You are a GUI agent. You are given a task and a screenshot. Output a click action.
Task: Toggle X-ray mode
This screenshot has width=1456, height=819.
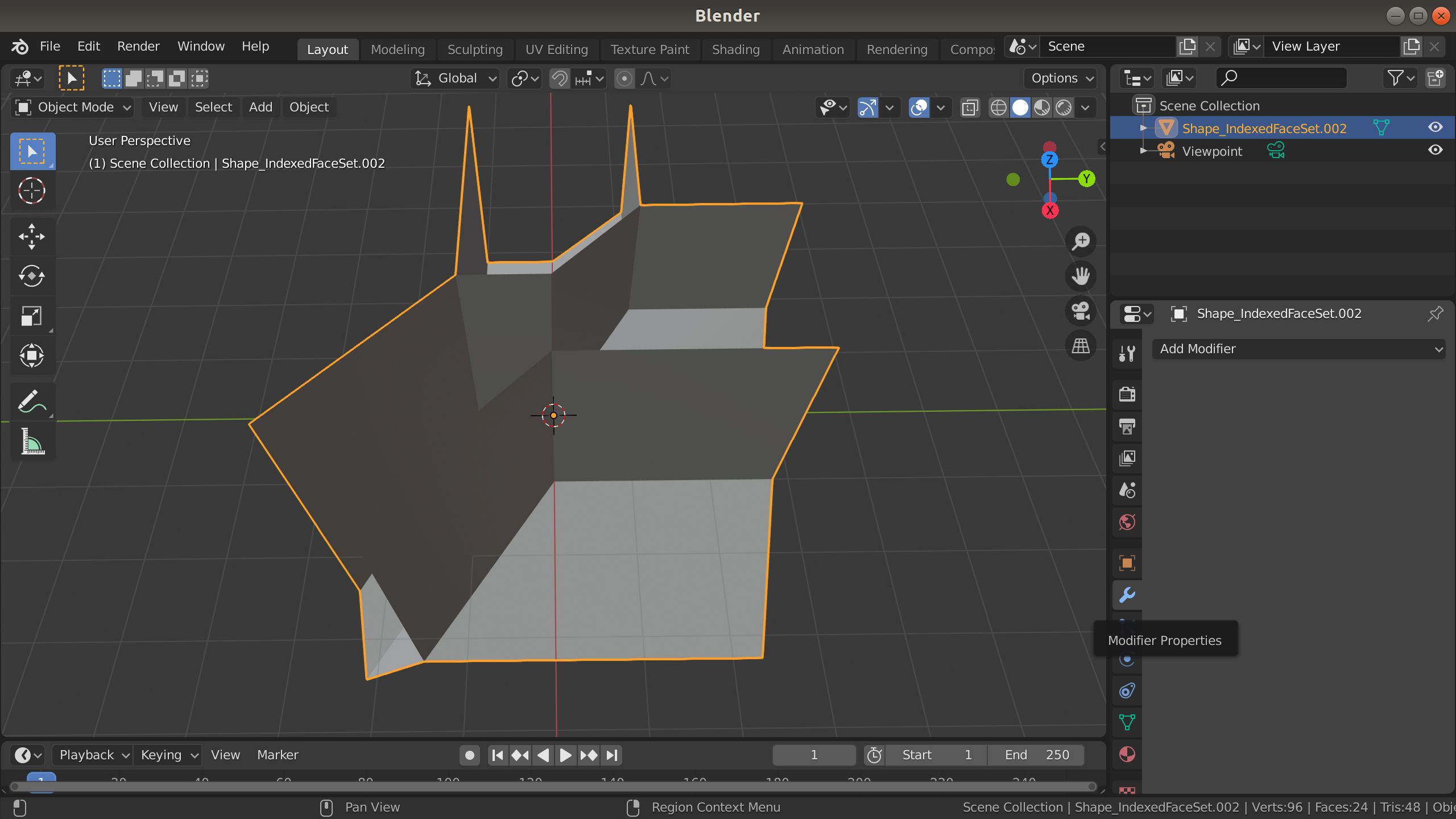pyautogui.click(x=970, y=107)
